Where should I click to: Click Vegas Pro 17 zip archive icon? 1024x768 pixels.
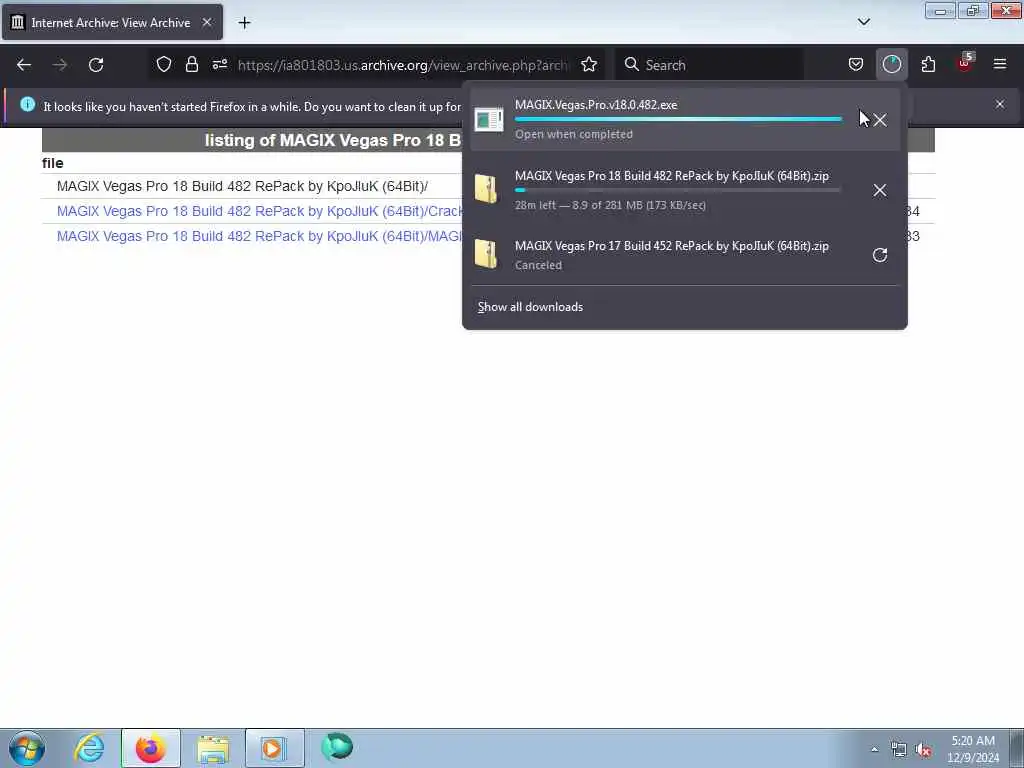coord(486,254)
